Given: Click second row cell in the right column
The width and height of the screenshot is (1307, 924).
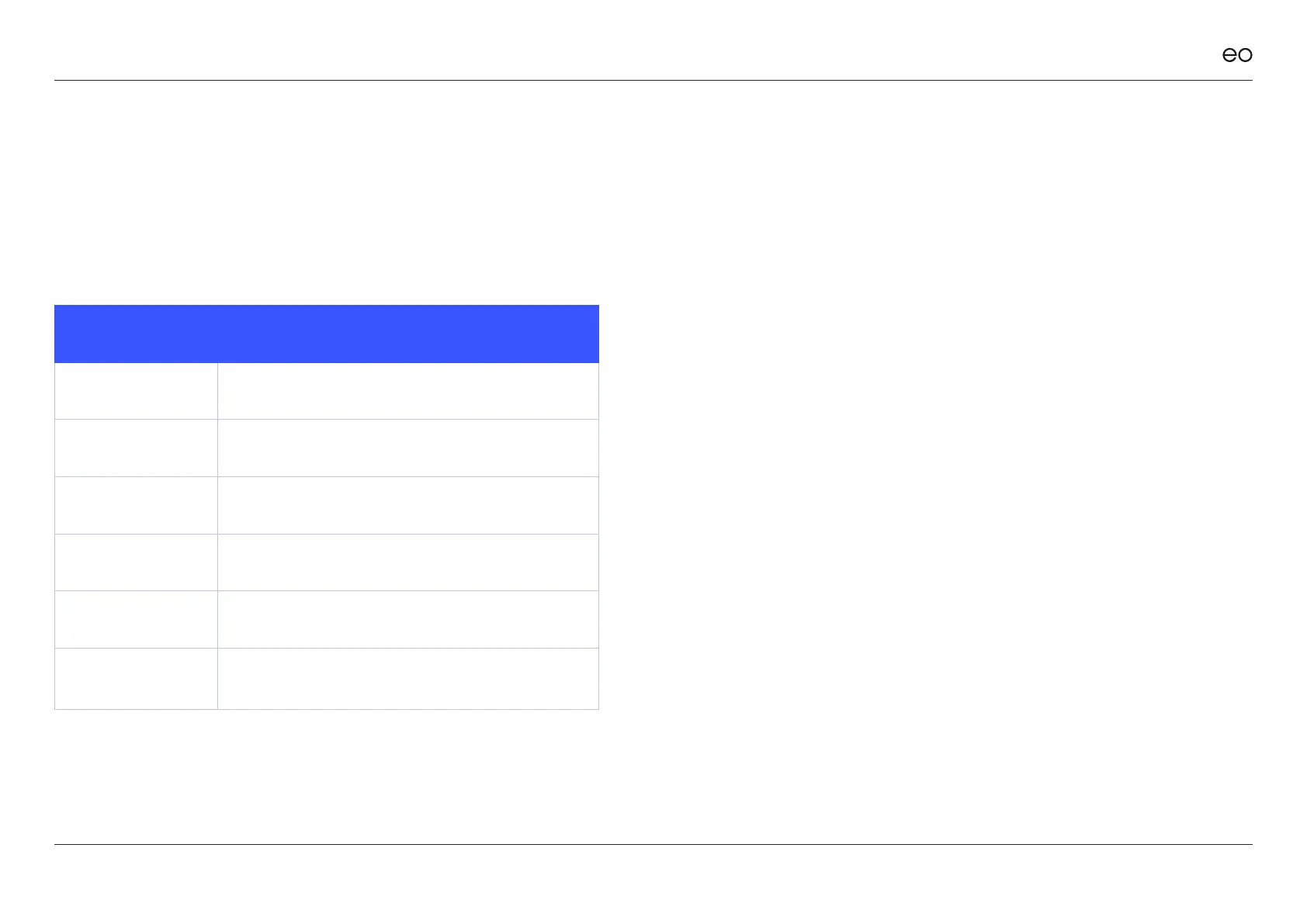Looking at the screenshot, I should pos(408,448).
